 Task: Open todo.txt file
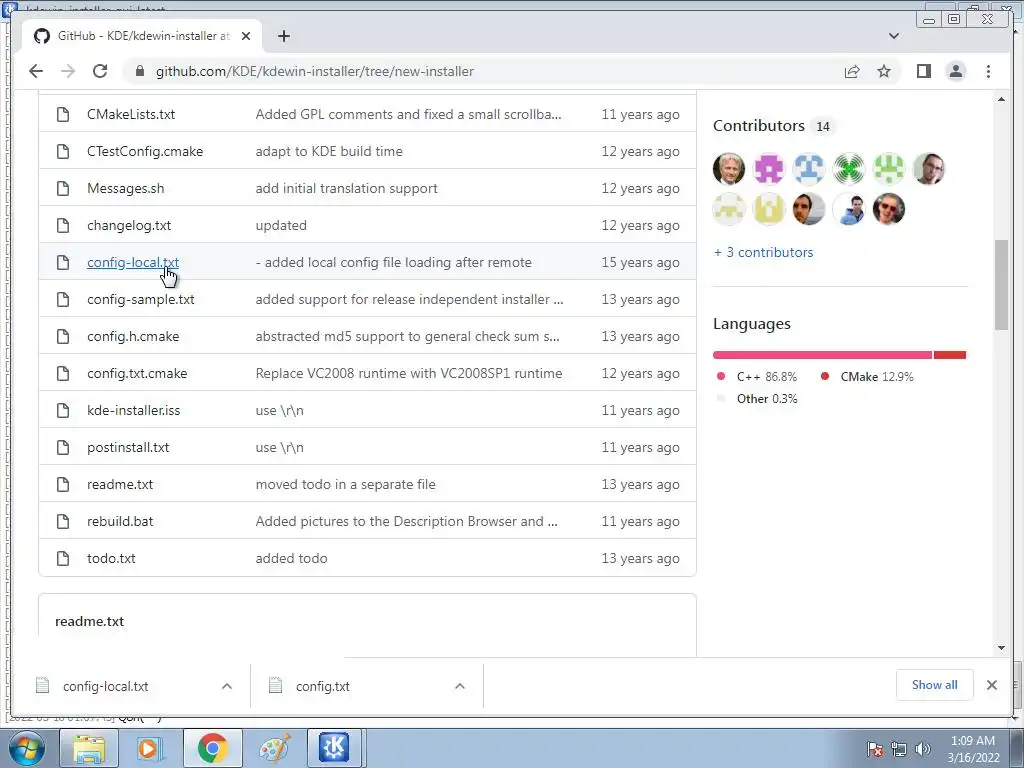(x=111, y=558)
